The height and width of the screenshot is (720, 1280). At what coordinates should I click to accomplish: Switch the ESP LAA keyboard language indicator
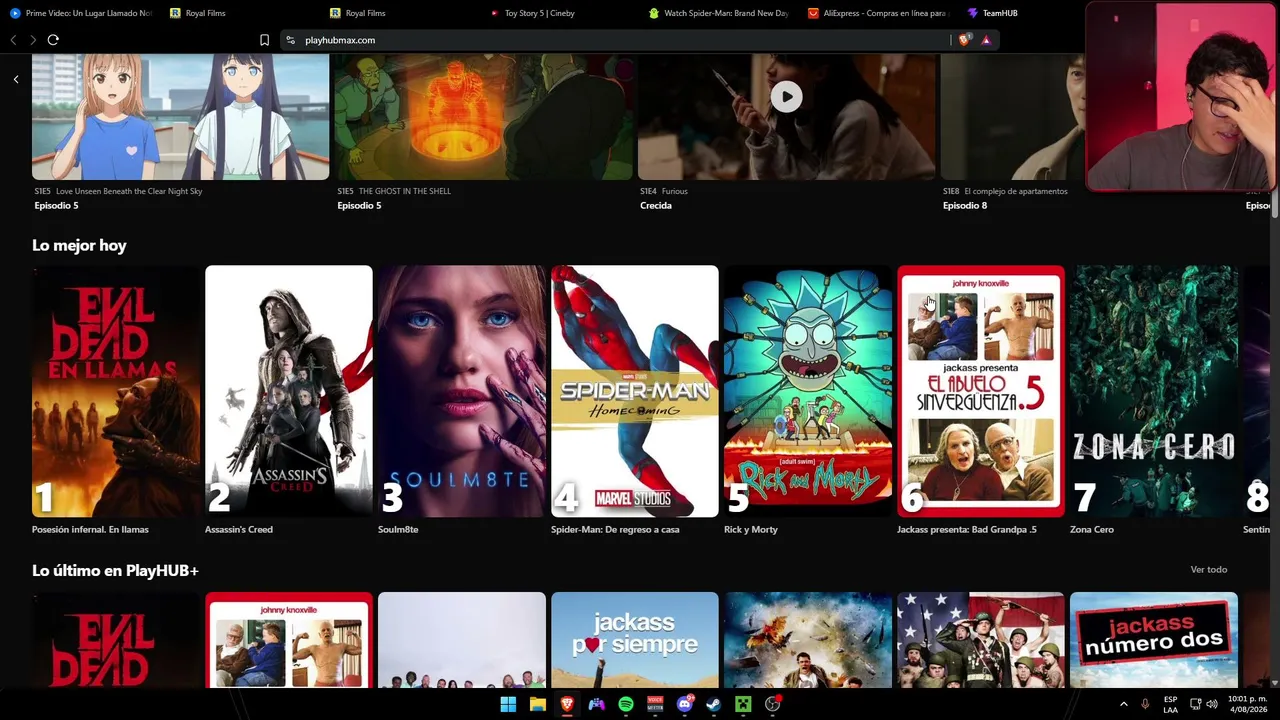[x=1170, y=704]
